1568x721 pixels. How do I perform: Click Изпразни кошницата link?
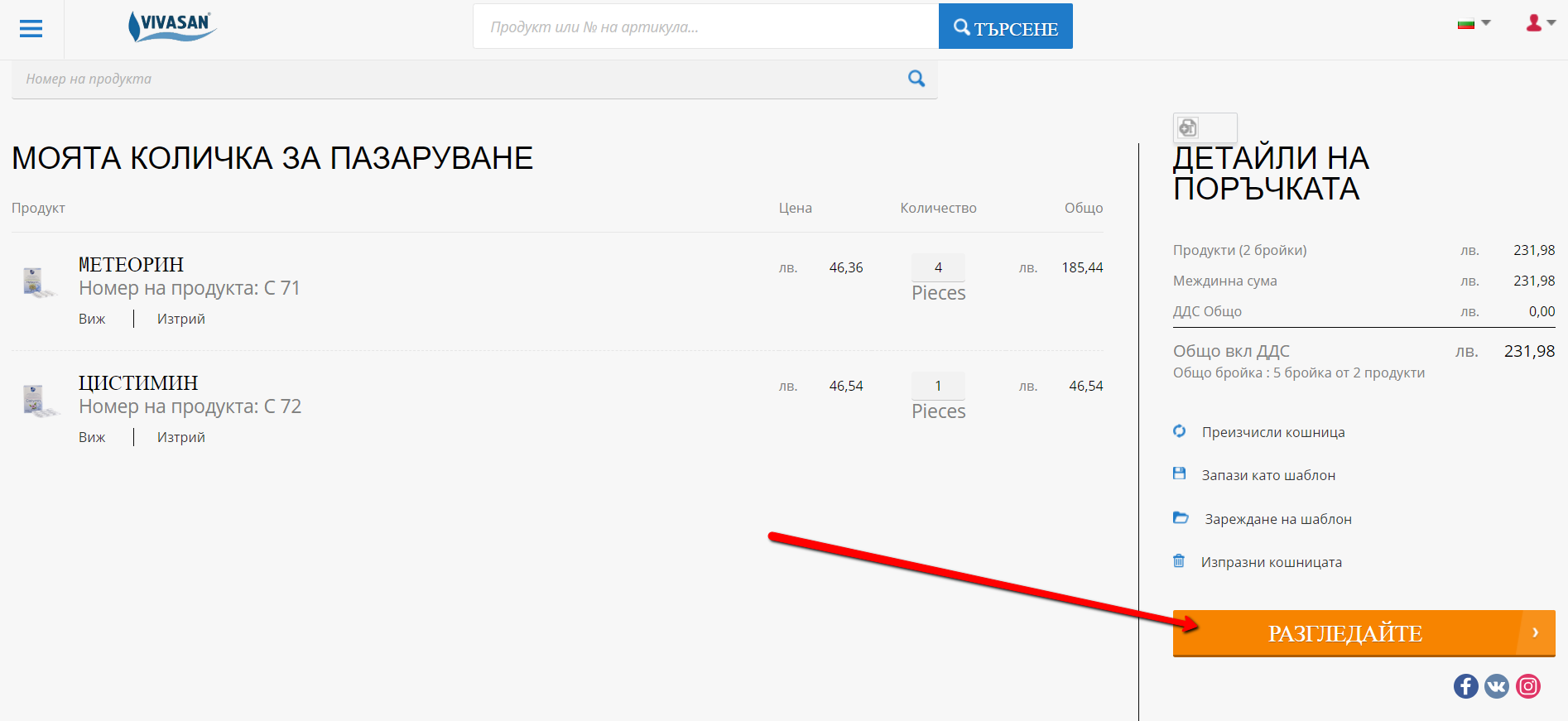pos(1272,562)
